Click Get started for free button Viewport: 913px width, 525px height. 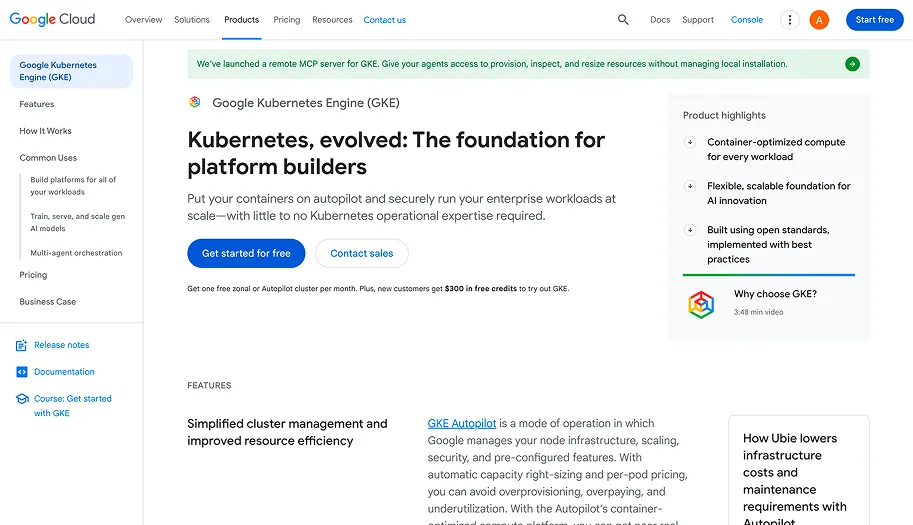246,253
